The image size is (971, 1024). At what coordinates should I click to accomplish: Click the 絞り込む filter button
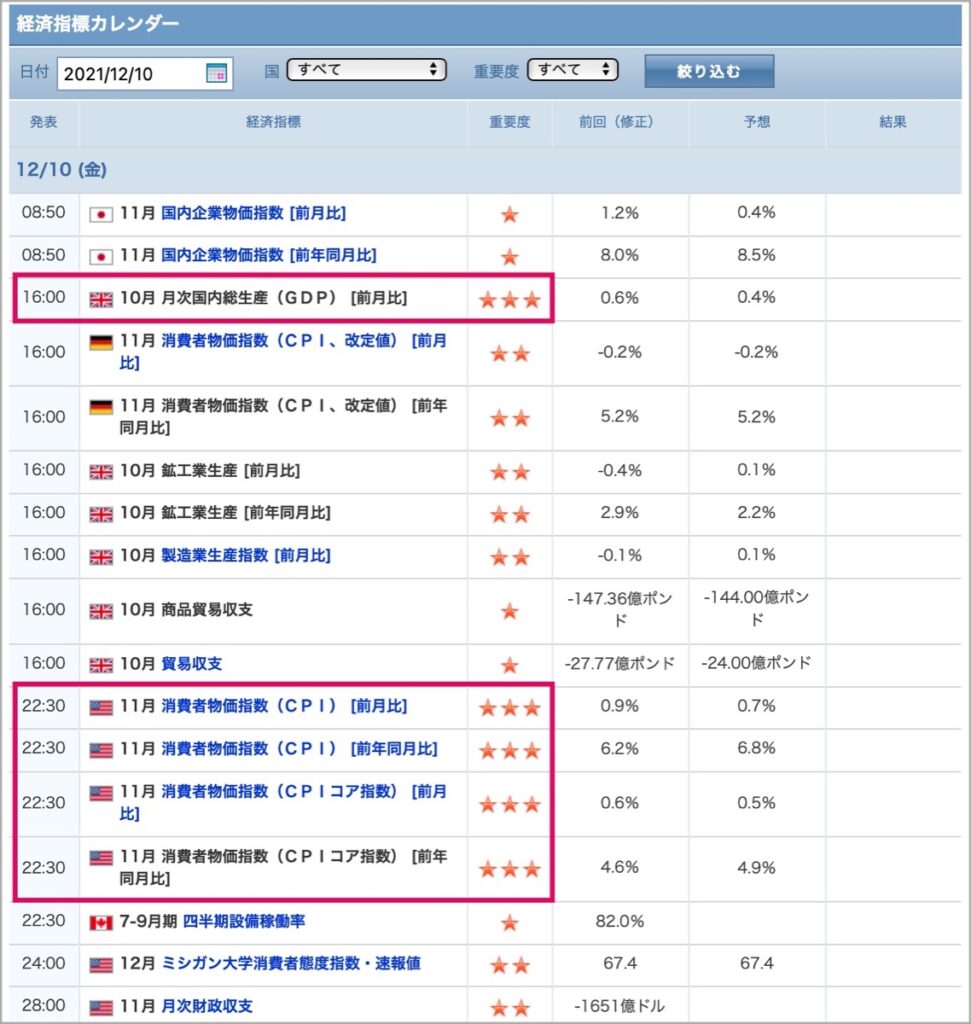709,71
